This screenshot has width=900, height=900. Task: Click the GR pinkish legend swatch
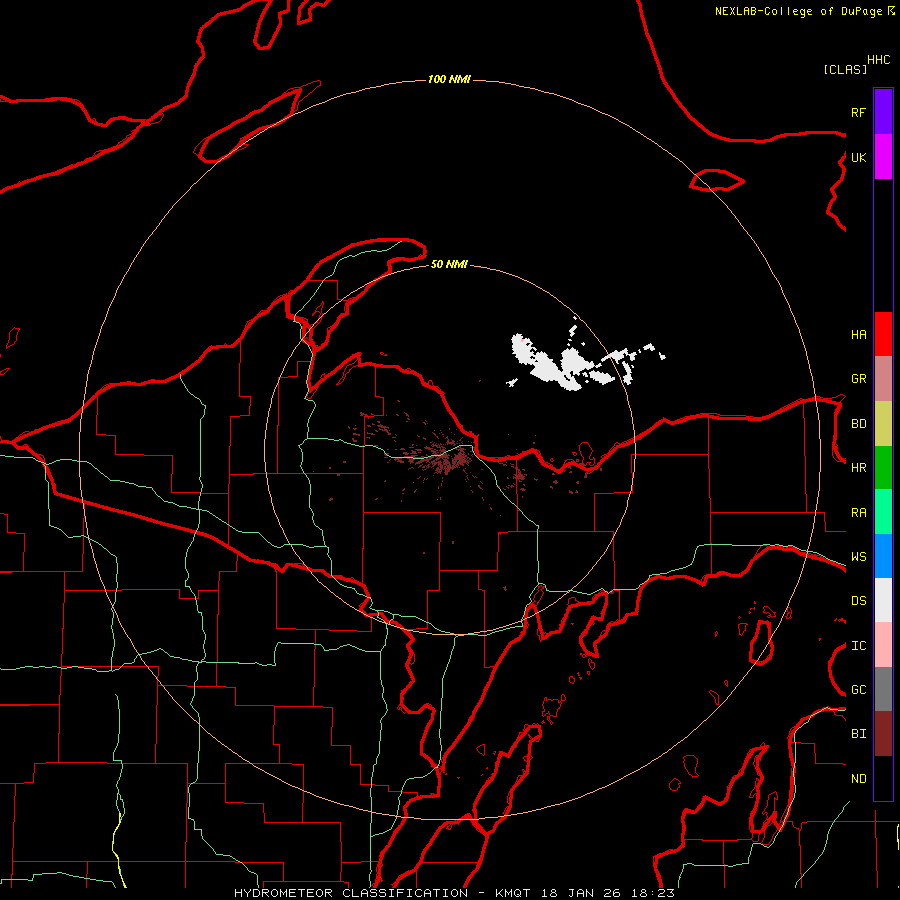tap(883, 379)
